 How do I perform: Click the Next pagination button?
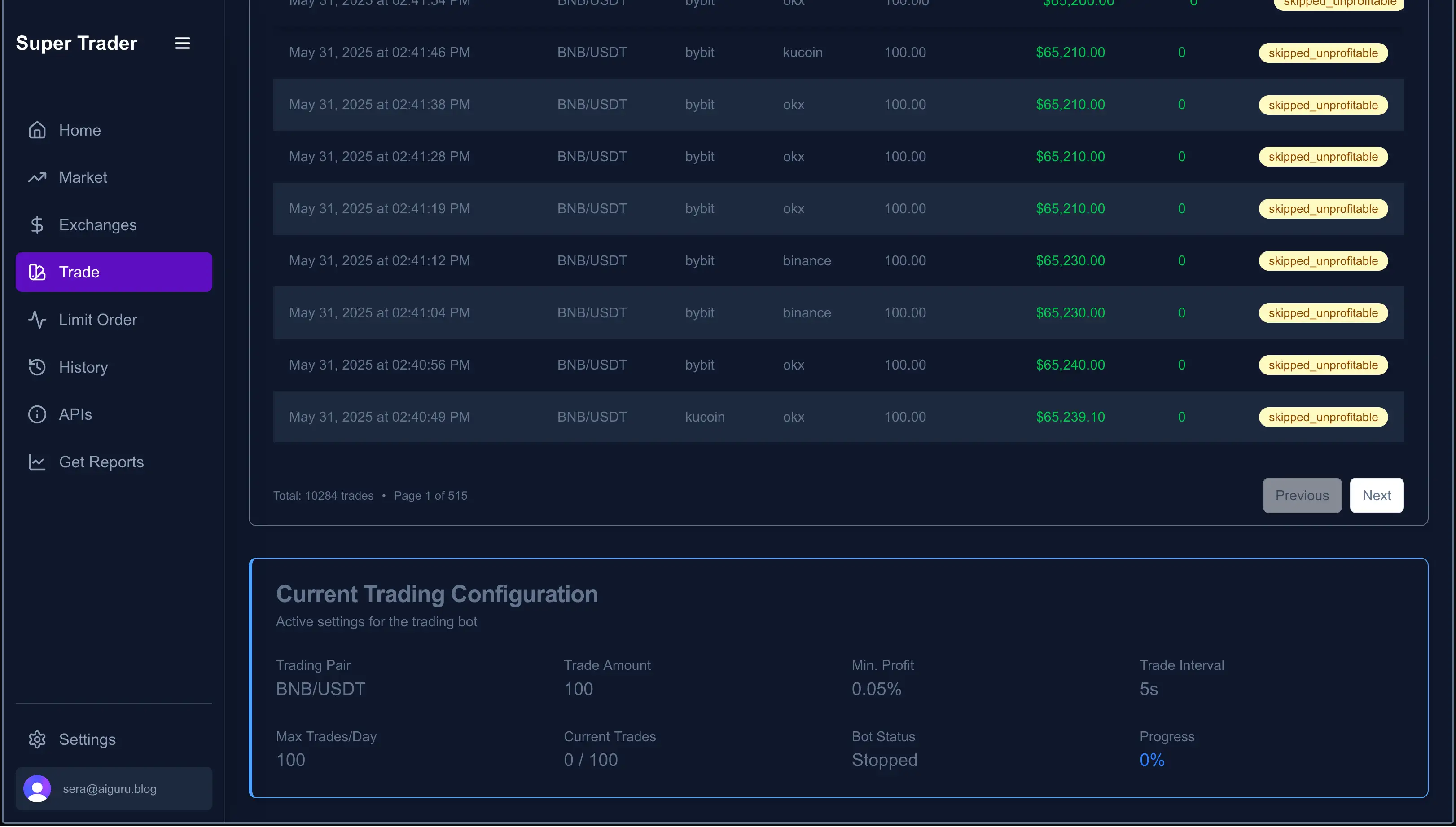[1377, 495]
